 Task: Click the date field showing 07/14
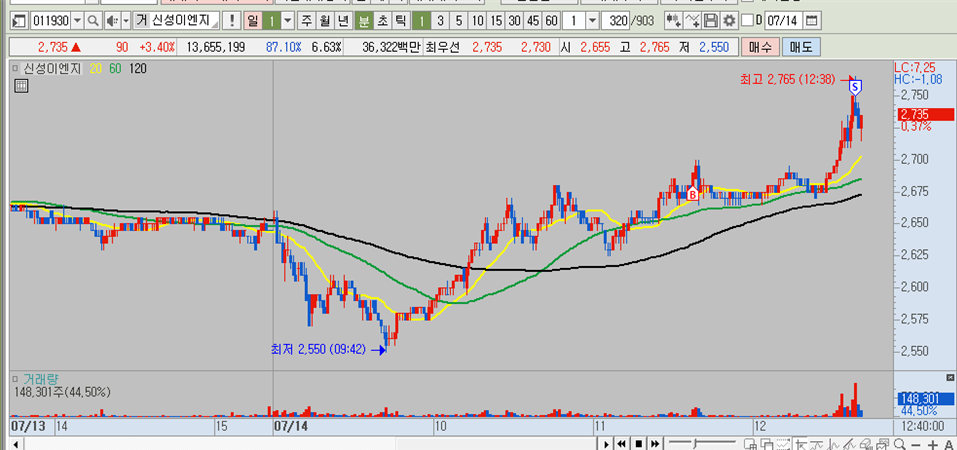(783, 21)
